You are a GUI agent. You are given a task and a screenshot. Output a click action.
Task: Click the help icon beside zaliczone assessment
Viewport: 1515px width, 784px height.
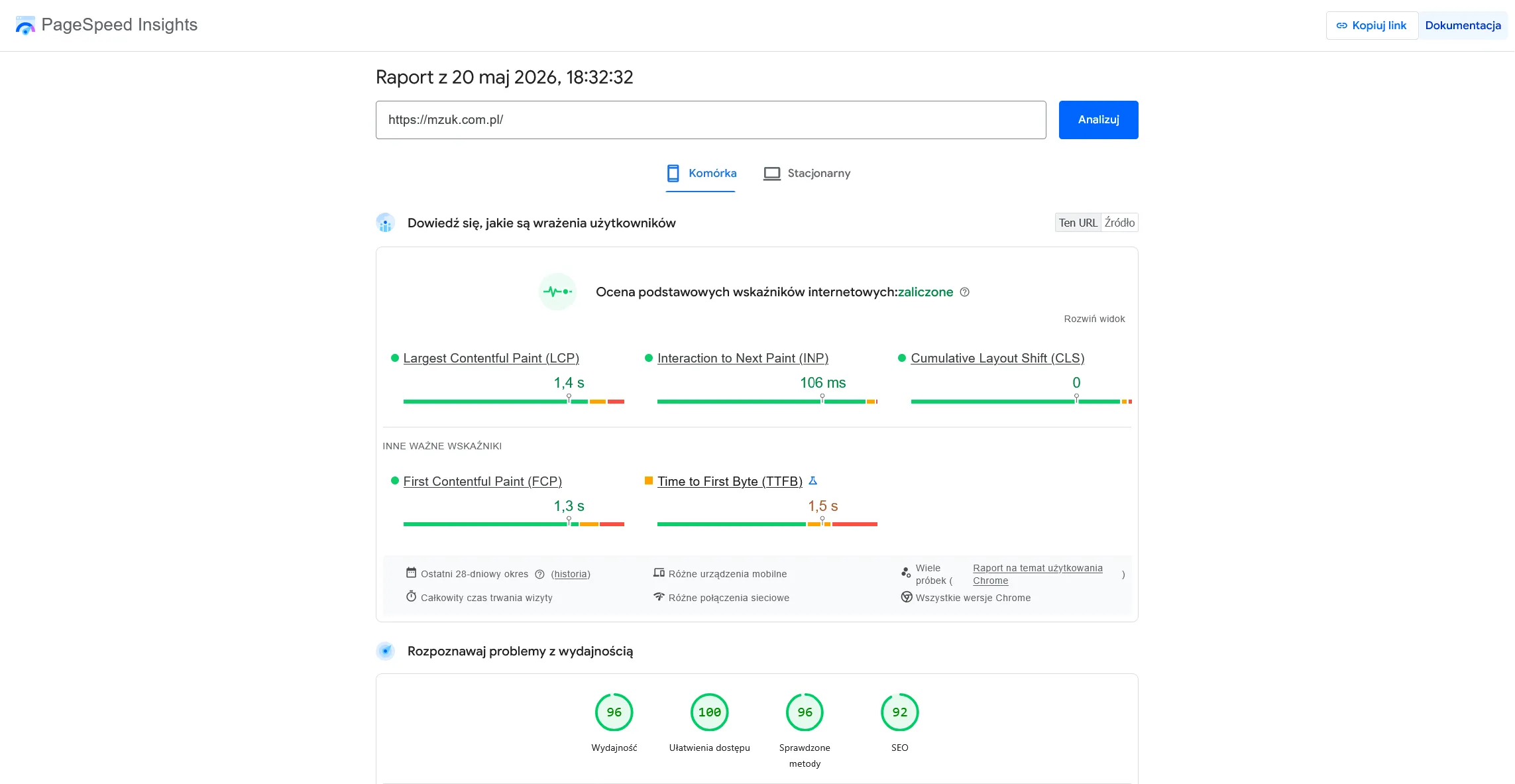pyautogui.click(x=965, y=292)
